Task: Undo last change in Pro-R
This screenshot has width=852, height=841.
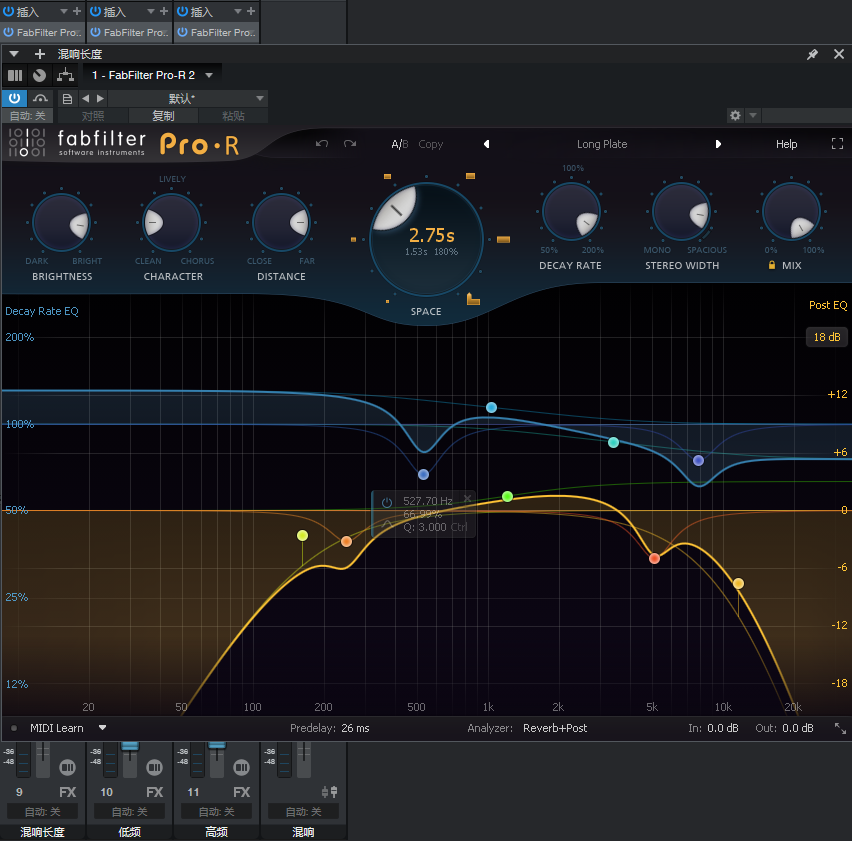Action: [x=322, y=144]
